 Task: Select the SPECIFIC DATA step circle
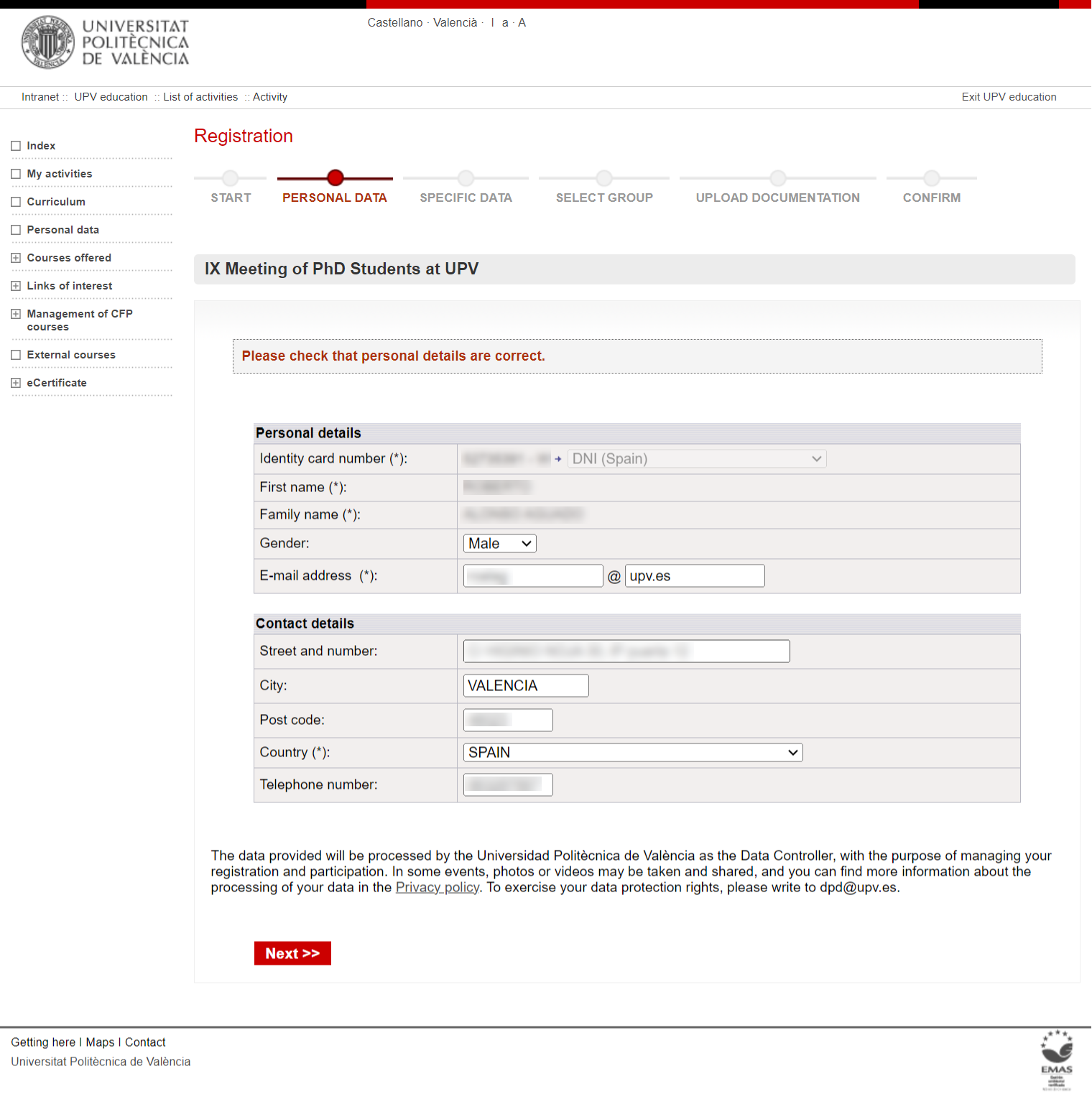[x=466, y=178]
